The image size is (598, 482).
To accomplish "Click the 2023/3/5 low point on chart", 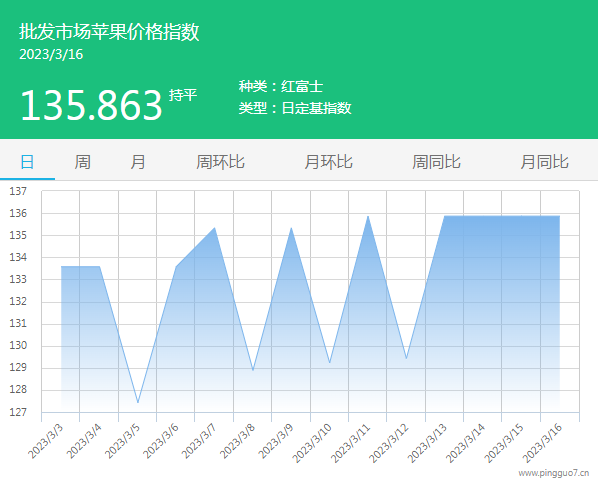I will click(x=138, y=402).
